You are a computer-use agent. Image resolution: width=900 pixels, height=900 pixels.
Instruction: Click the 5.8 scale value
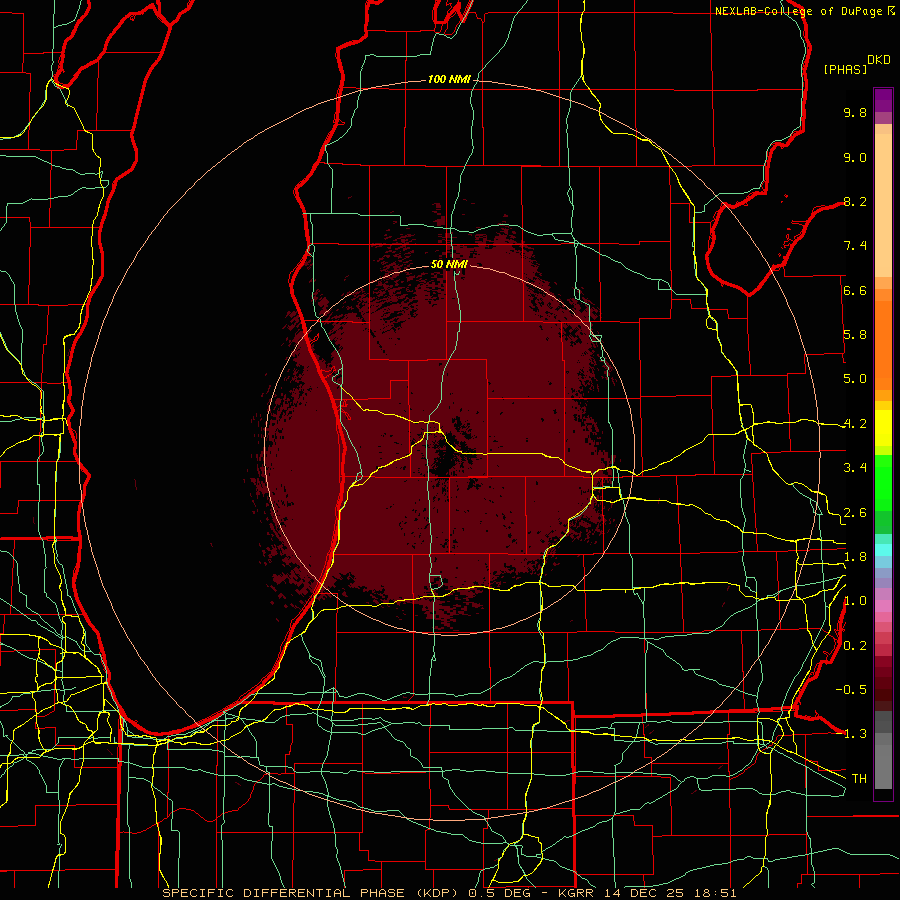[x=855, y=335]
